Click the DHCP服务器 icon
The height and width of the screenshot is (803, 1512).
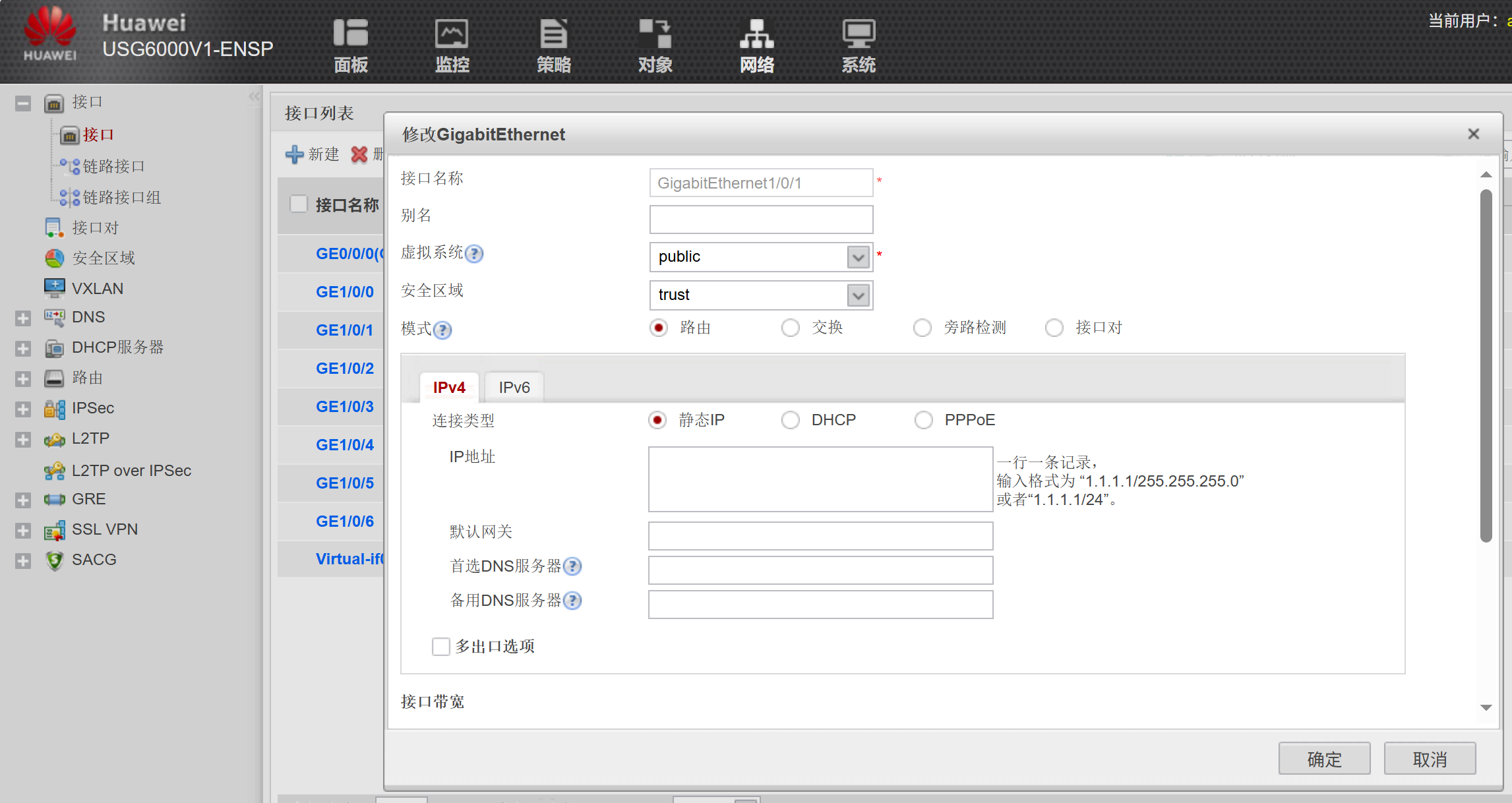tap(54, 347)
